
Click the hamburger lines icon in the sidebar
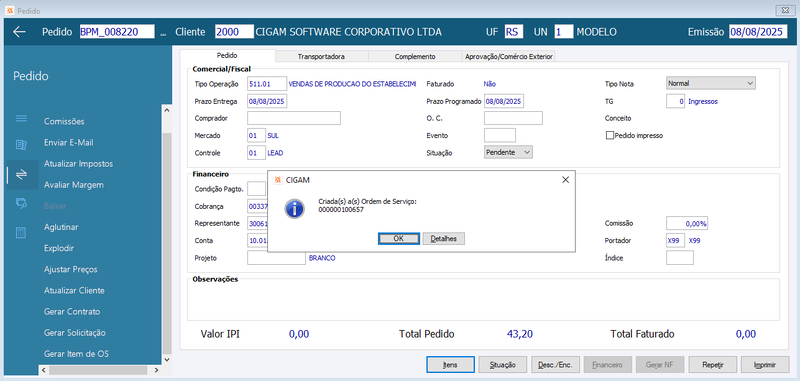coord(21,119)
